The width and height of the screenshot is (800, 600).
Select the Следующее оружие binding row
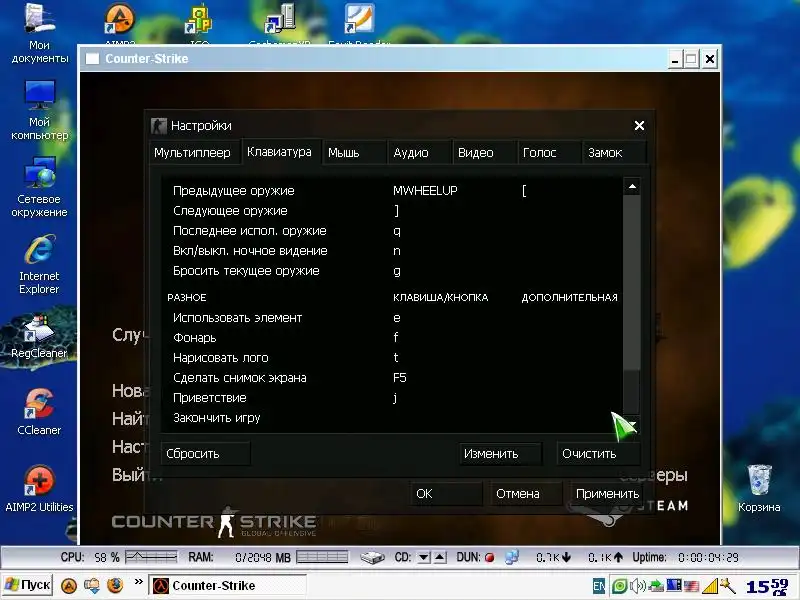(x=393, y=211)
